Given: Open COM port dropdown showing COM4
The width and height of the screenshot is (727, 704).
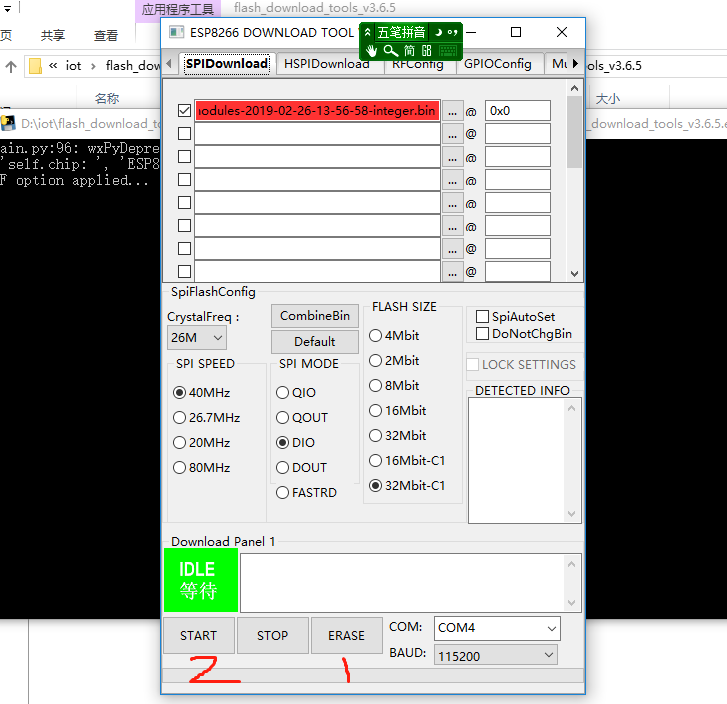Looking at the screenshot, I should (x=497, y=628).
